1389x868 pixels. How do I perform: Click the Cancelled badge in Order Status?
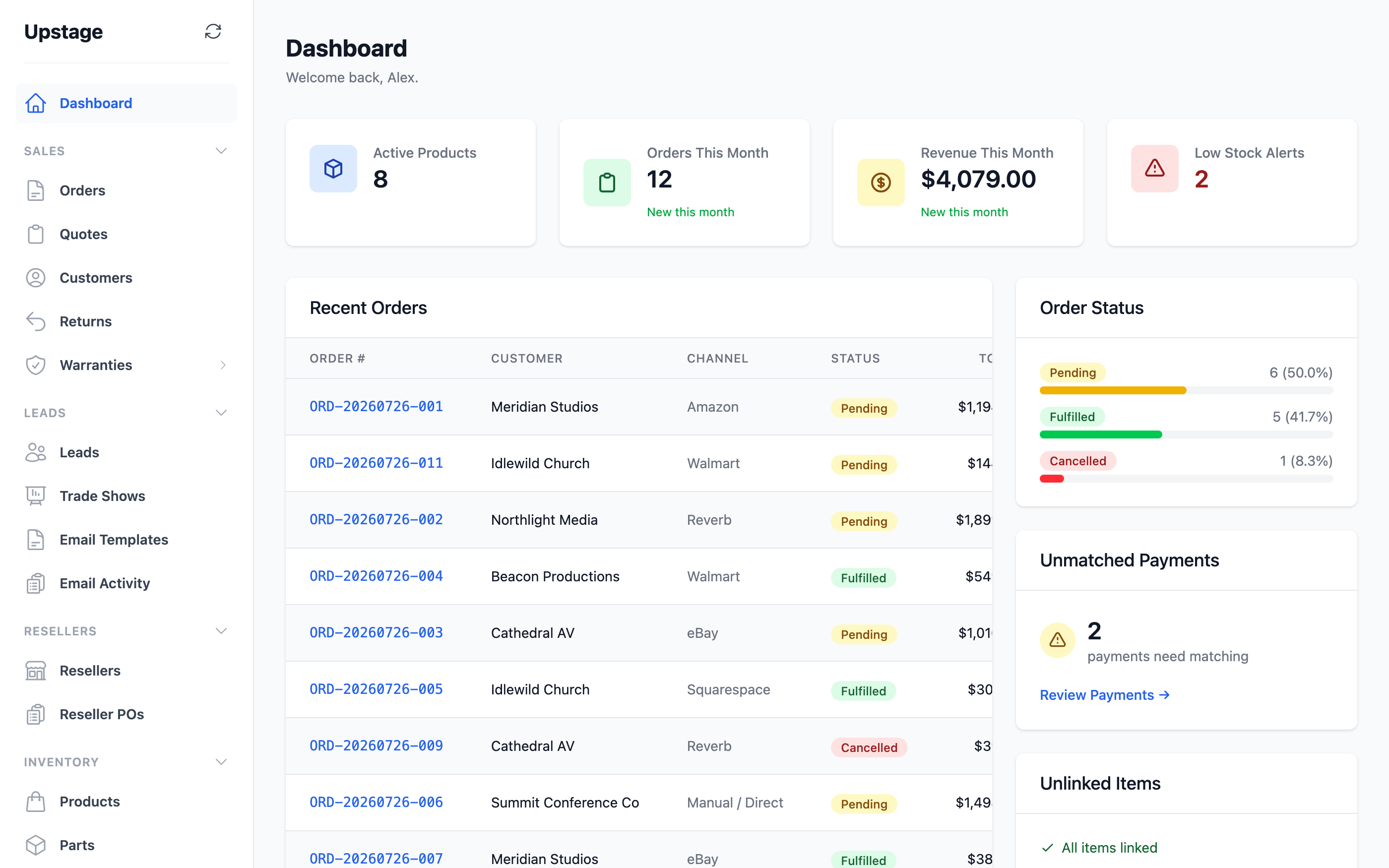click(x=1077, y=461)
